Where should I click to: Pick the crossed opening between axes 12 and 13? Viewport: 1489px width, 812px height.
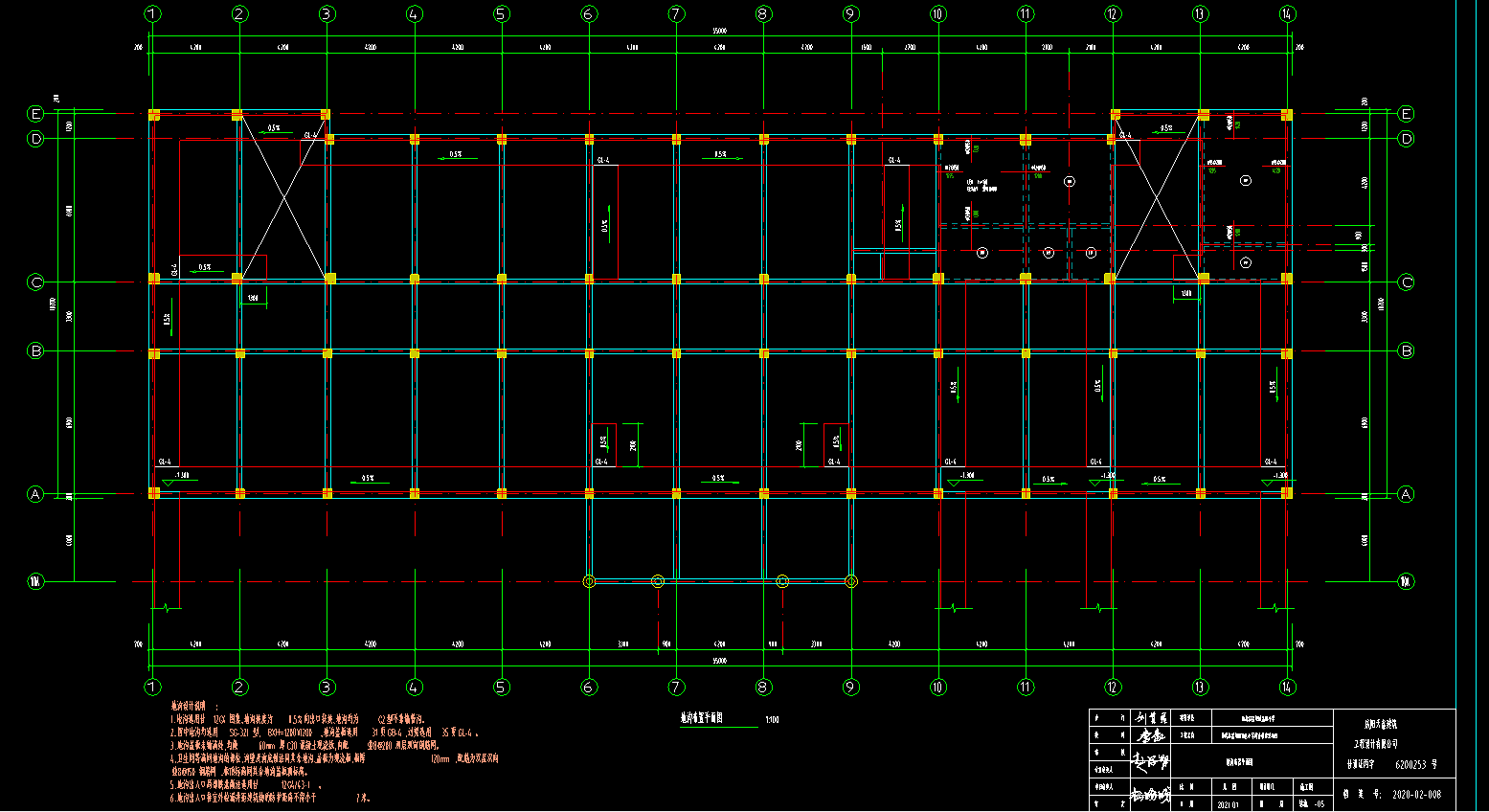[x=1158, y=198]
